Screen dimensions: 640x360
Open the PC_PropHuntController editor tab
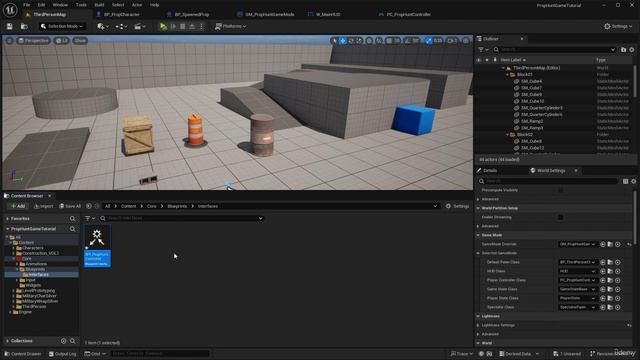[409, 14]
